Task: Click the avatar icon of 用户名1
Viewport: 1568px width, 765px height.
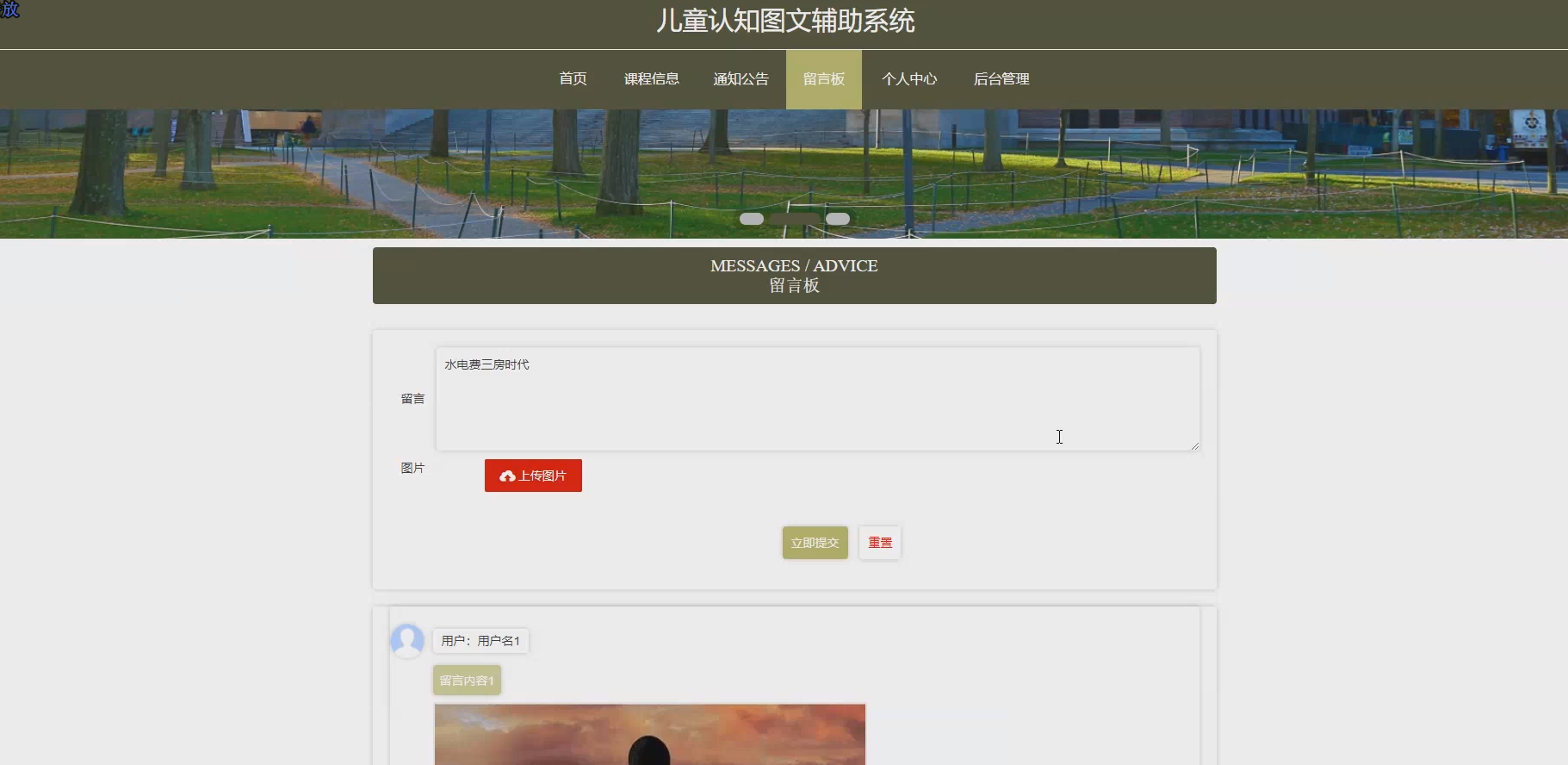Action: click(x=407, y=641)
